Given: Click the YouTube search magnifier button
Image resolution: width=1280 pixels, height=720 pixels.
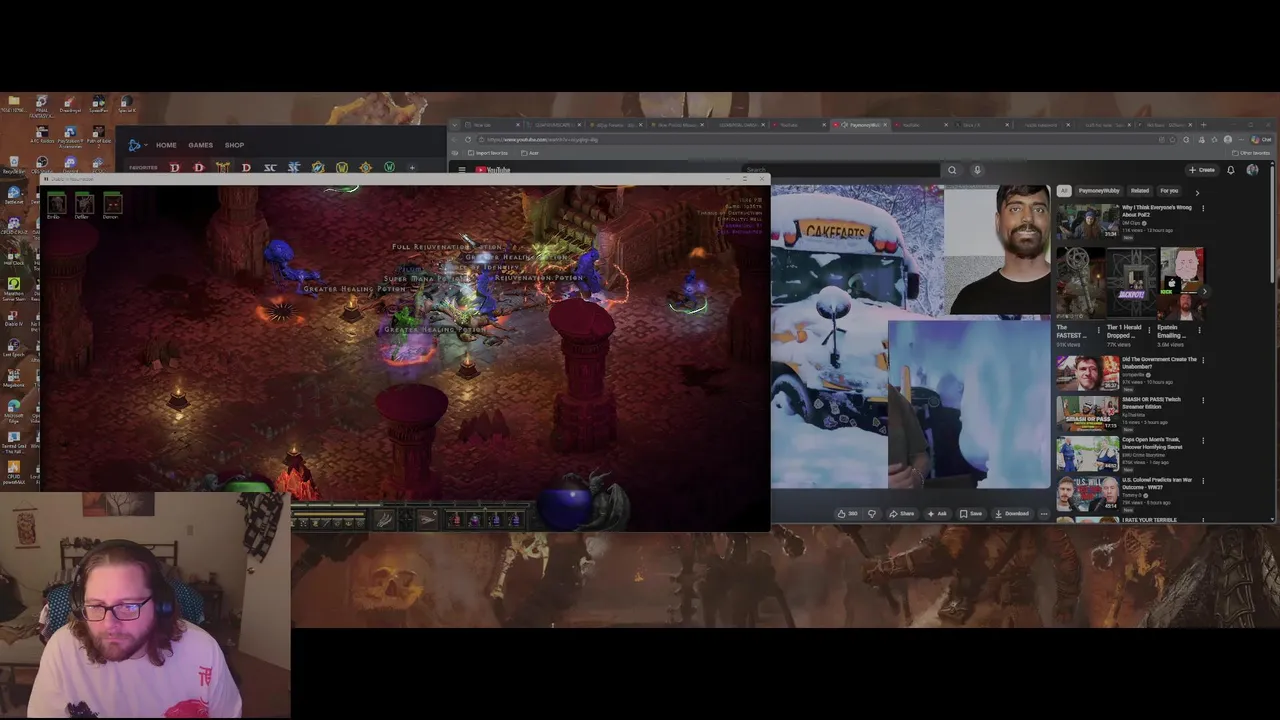Looking at the screenshot, I should [951, 170].
